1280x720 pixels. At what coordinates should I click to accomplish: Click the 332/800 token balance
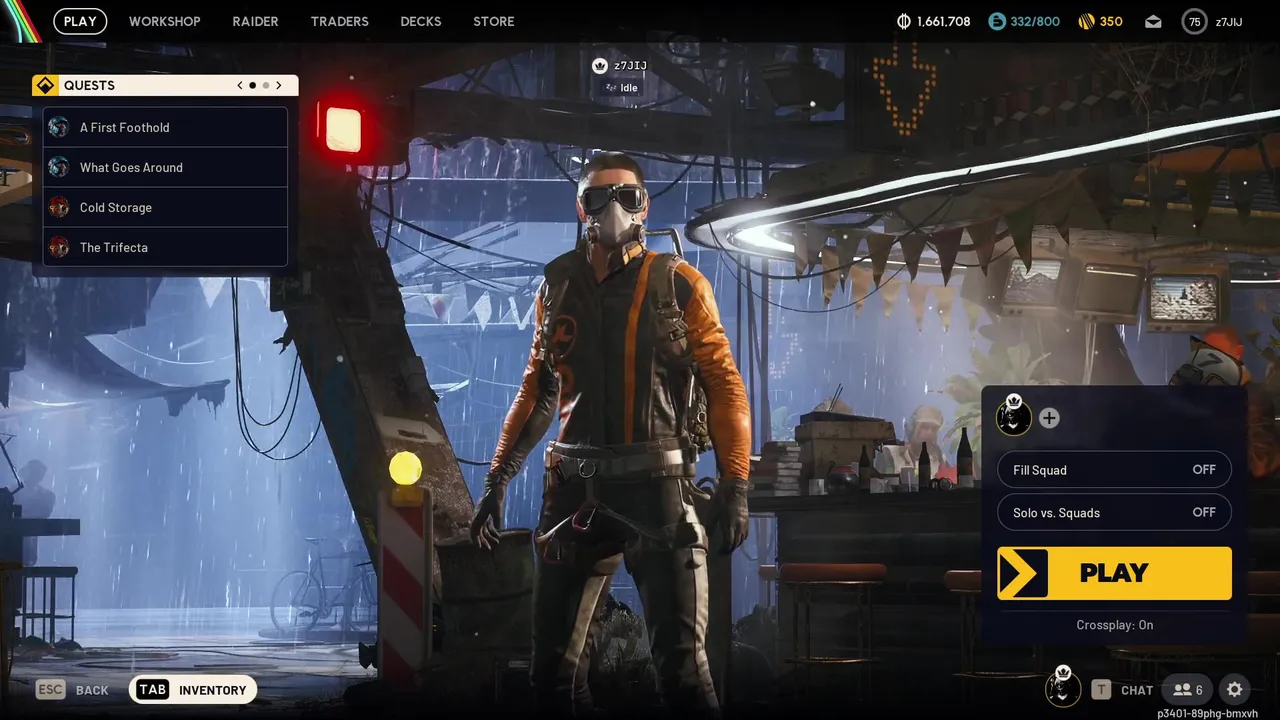point(1035,21)
